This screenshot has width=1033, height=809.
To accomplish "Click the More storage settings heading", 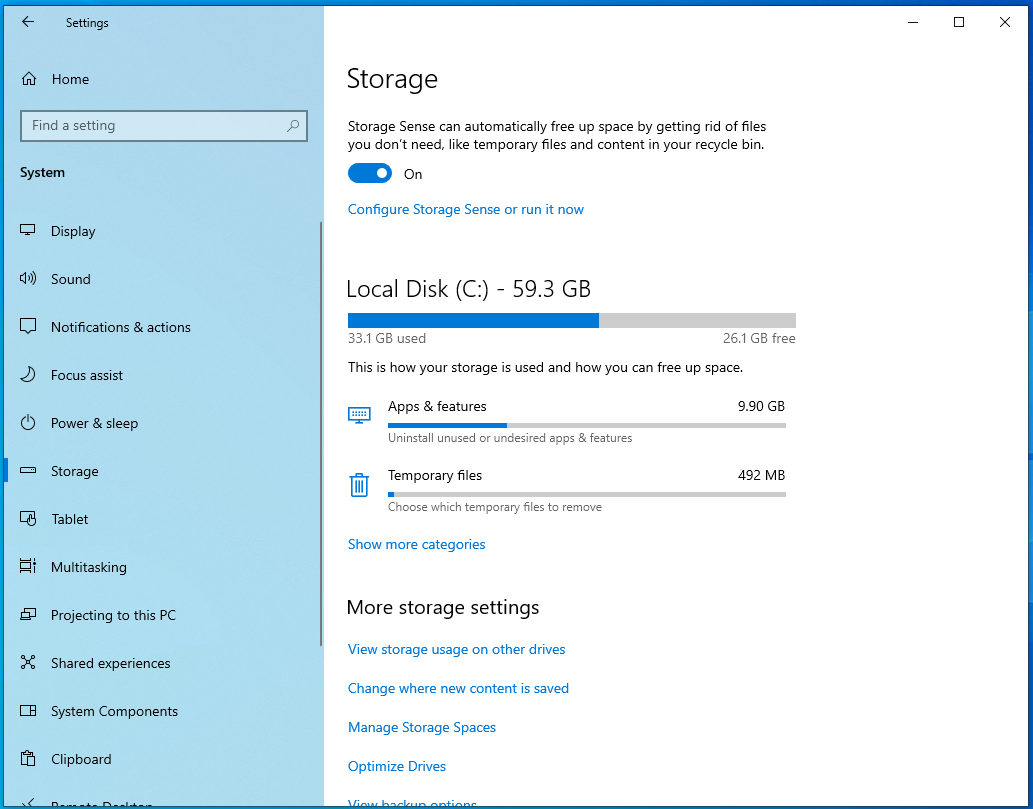I will 443,607.
